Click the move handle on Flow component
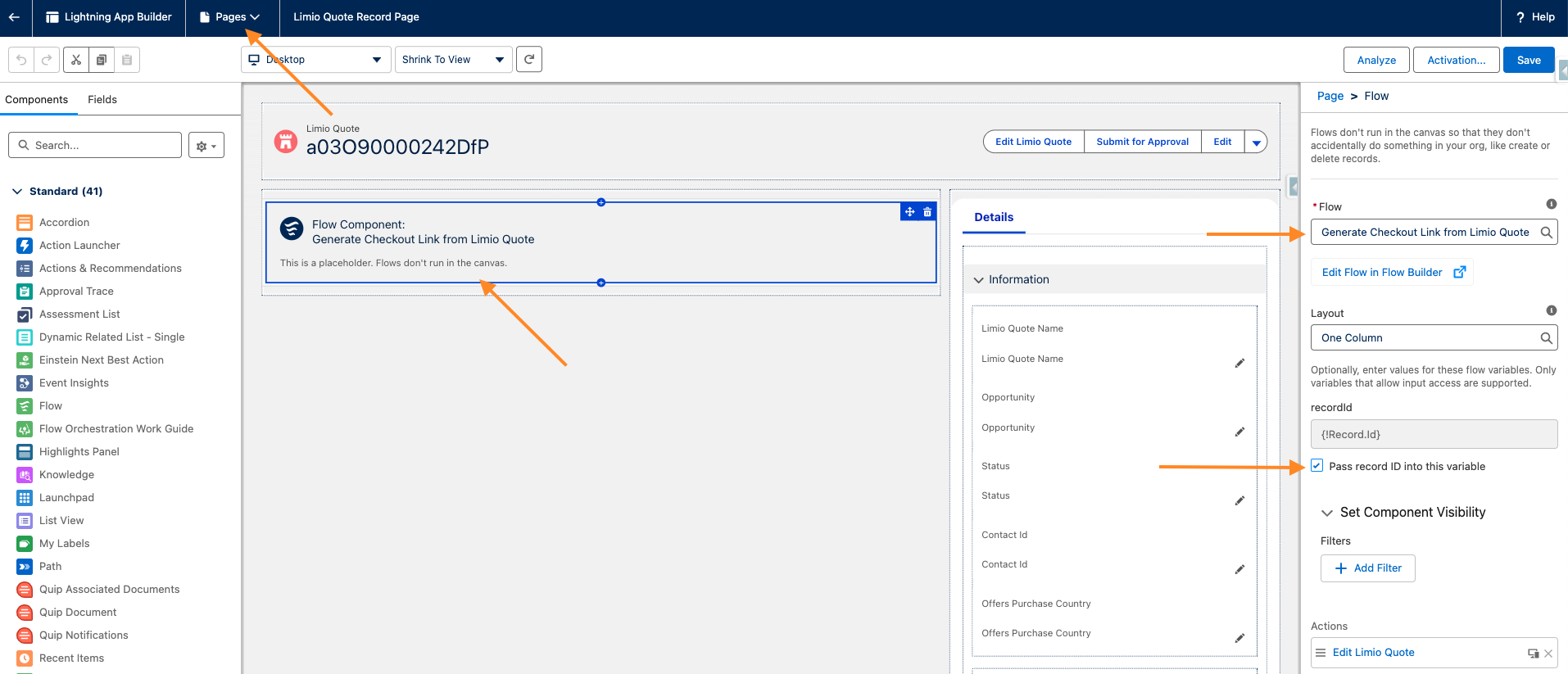Screen dimensions: 1568x674 [909, 212]
